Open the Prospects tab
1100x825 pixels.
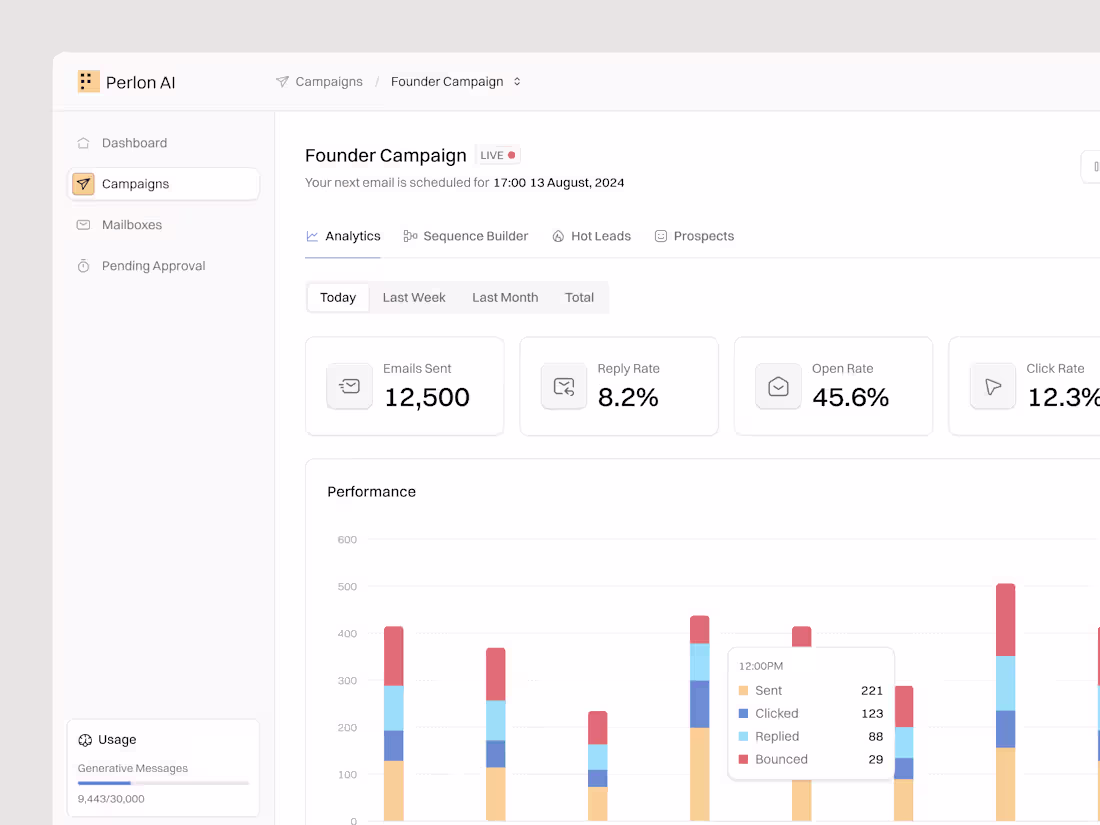(694, 236)
